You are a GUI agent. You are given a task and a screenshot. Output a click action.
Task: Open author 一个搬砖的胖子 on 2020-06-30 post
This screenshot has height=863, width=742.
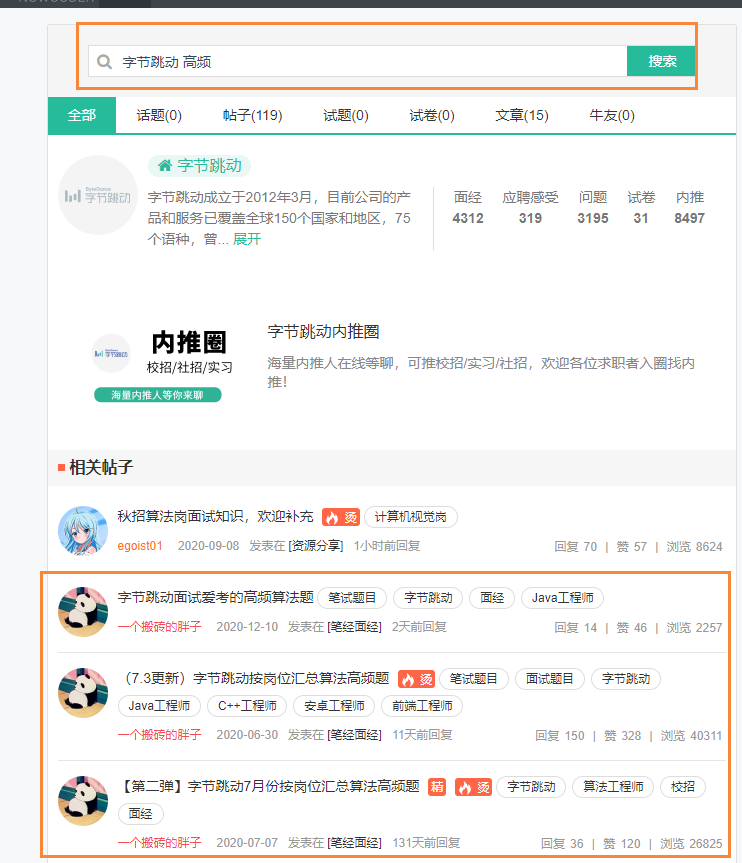click(160, 735)
